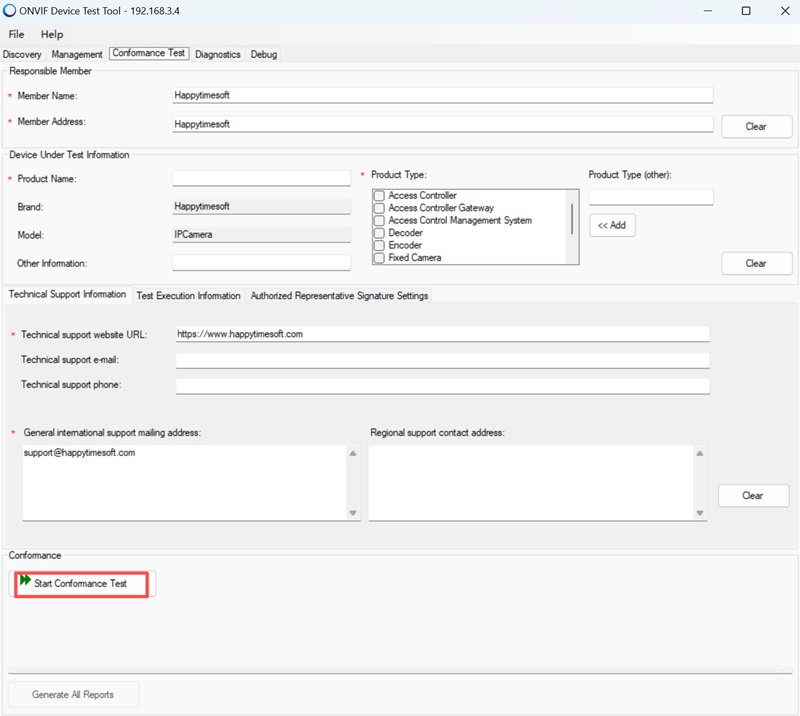Open the File menu

pos(16,34)
